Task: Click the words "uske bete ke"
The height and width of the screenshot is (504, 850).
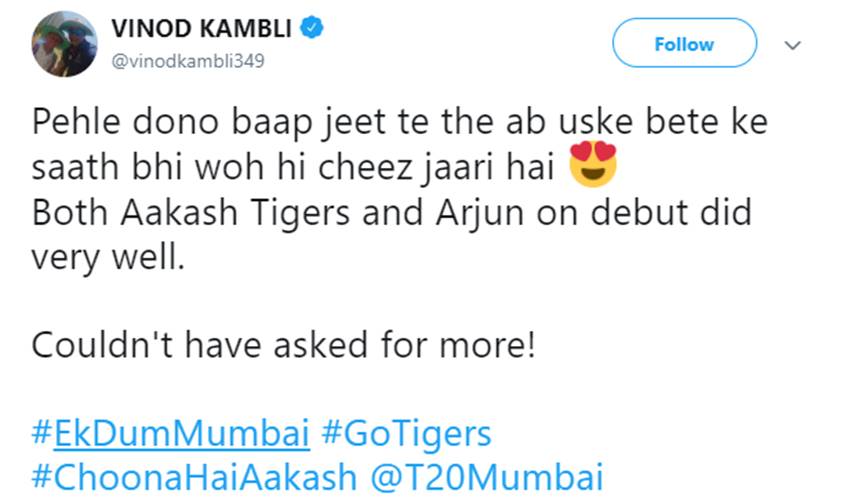Action: 664,121
